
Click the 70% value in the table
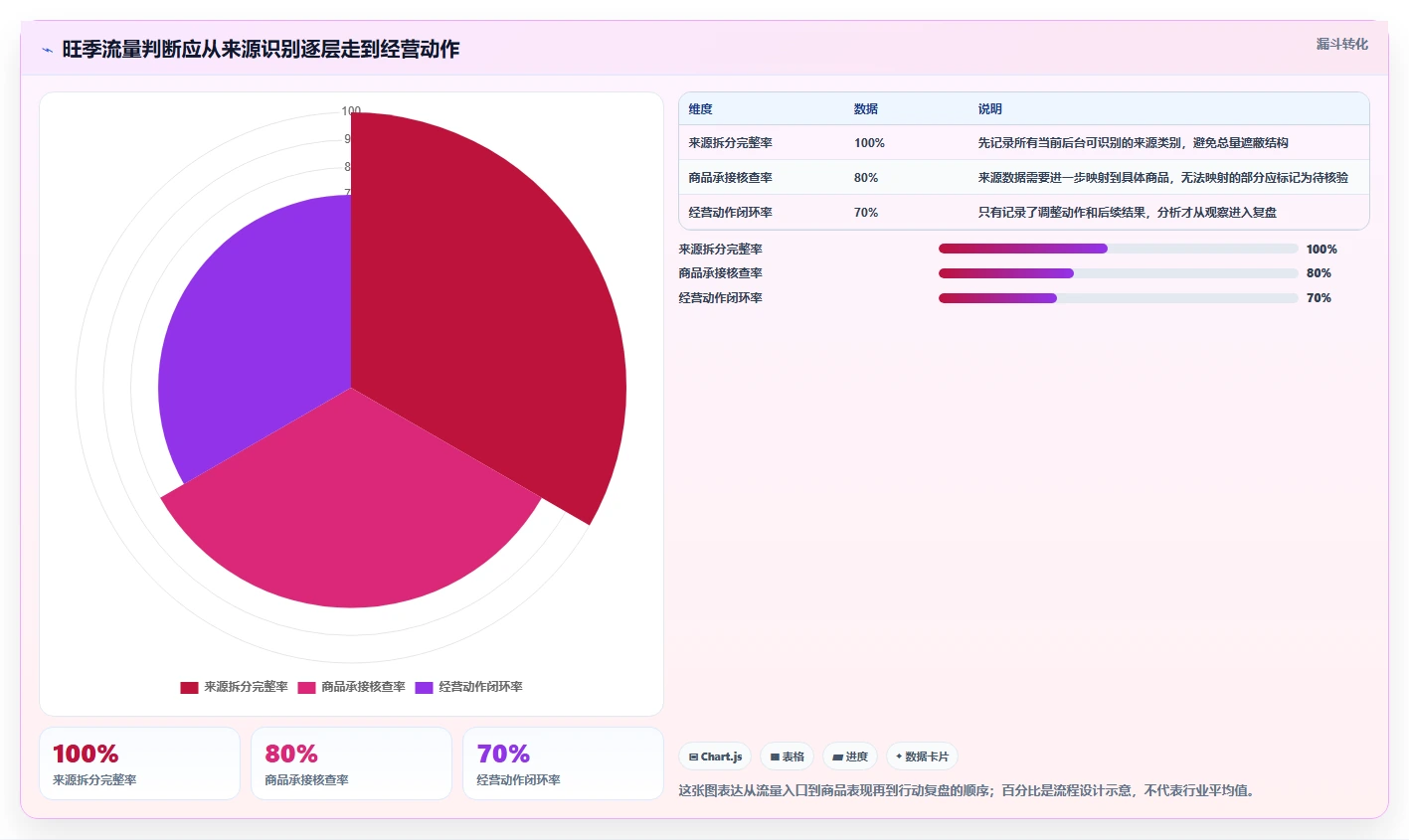point(866,213)
